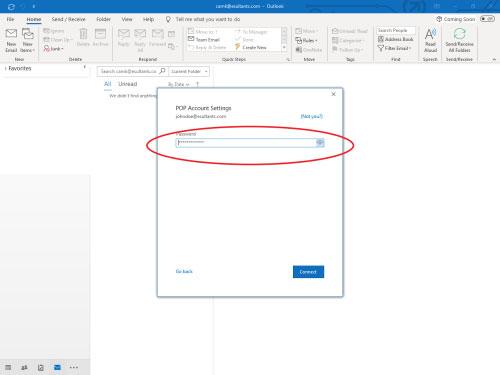Image resolution: width=500 pixels, height=375 pixels.
Task: Open the Rules dropdown
Action: [x=307, y=41]
